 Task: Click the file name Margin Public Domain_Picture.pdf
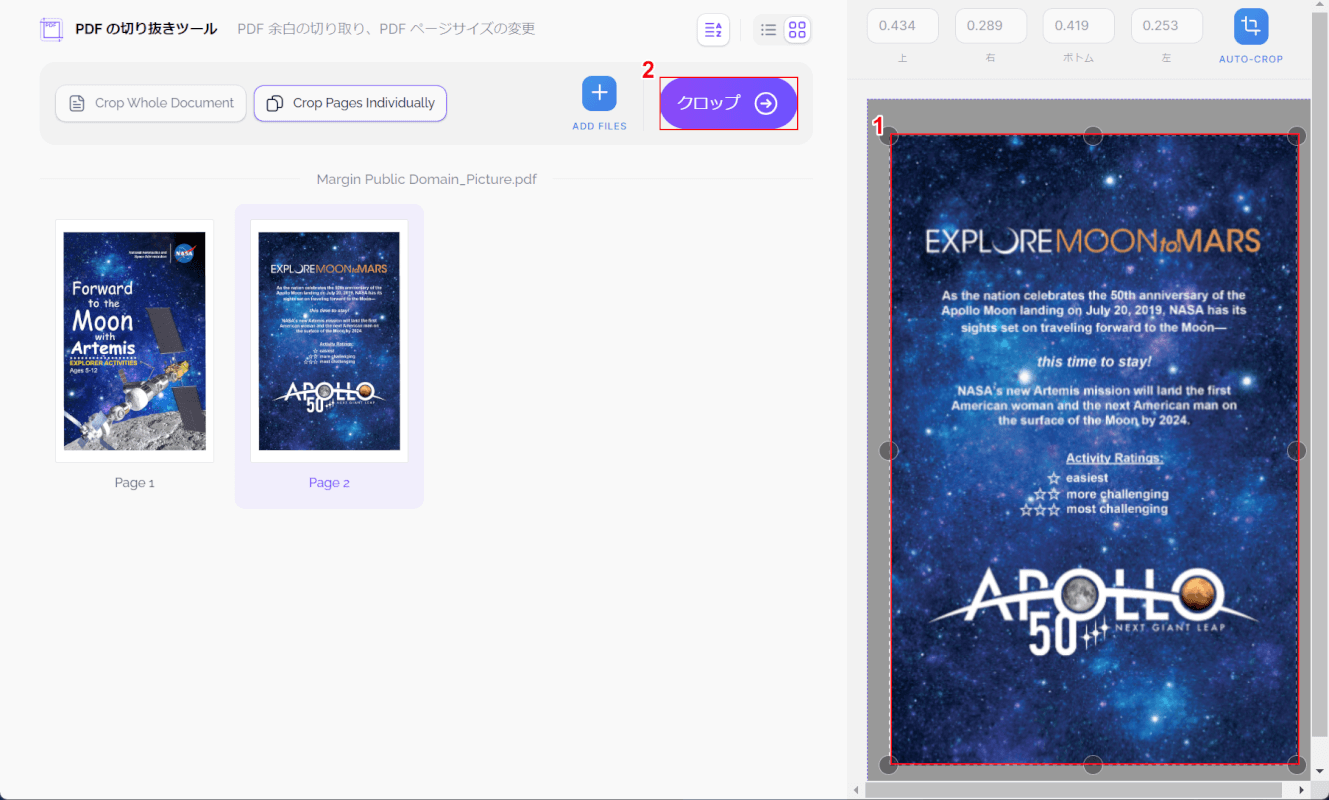pyautogui.click(x=427, y=179)
